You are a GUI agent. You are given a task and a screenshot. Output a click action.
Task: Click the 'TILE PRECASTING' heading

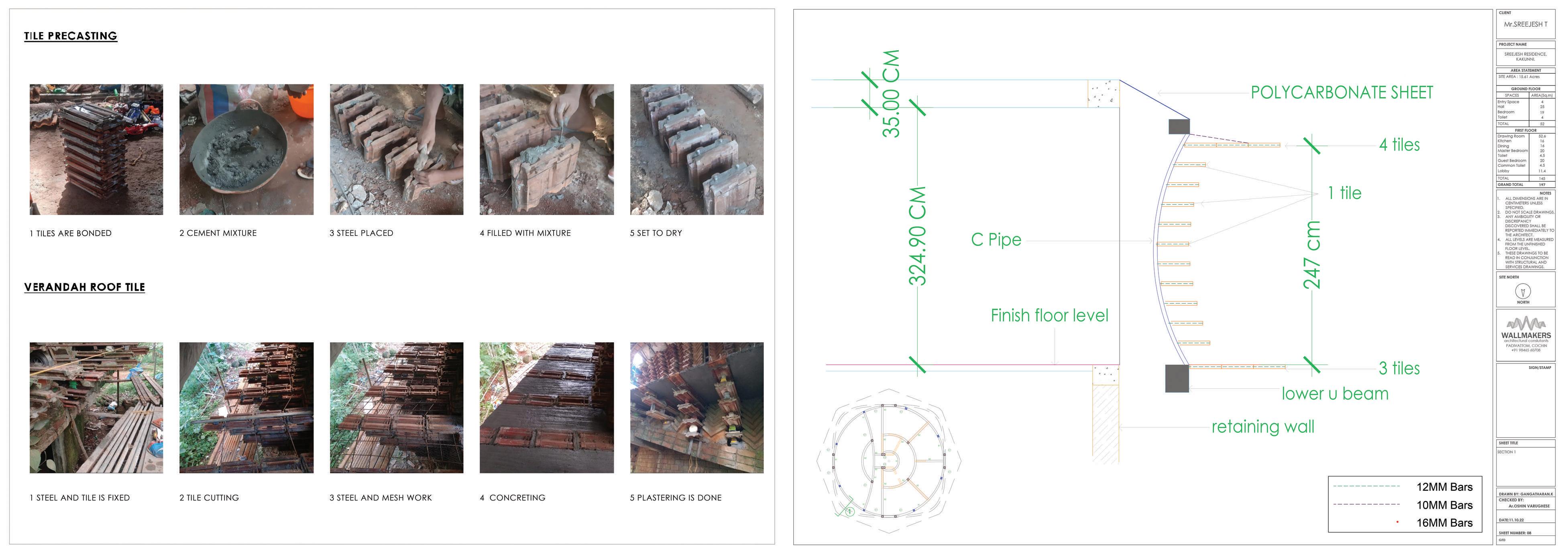pos(71,36)
